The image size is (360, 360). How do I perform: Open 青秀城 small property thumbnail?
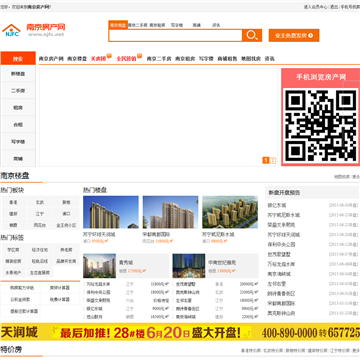pos(99,266)
